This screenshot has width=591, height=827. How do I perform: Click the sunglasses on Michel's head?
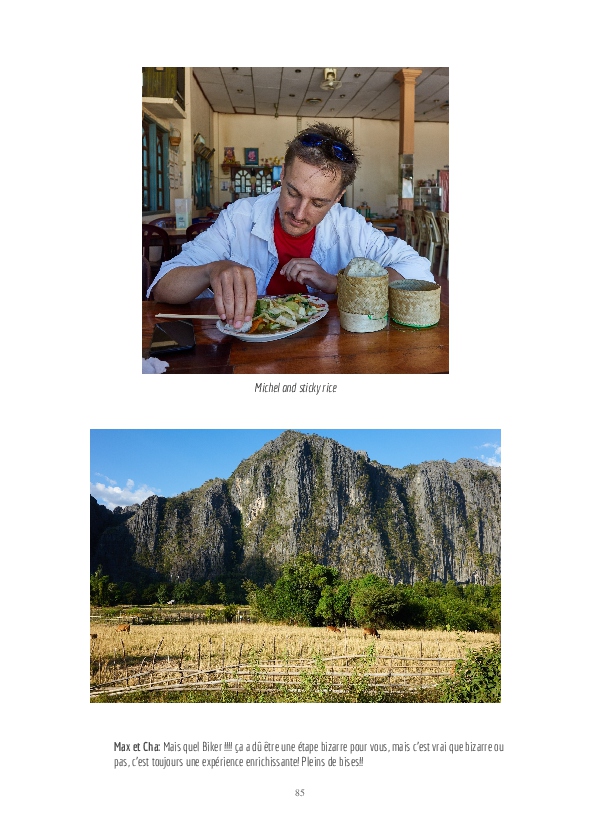click(327, 146)
